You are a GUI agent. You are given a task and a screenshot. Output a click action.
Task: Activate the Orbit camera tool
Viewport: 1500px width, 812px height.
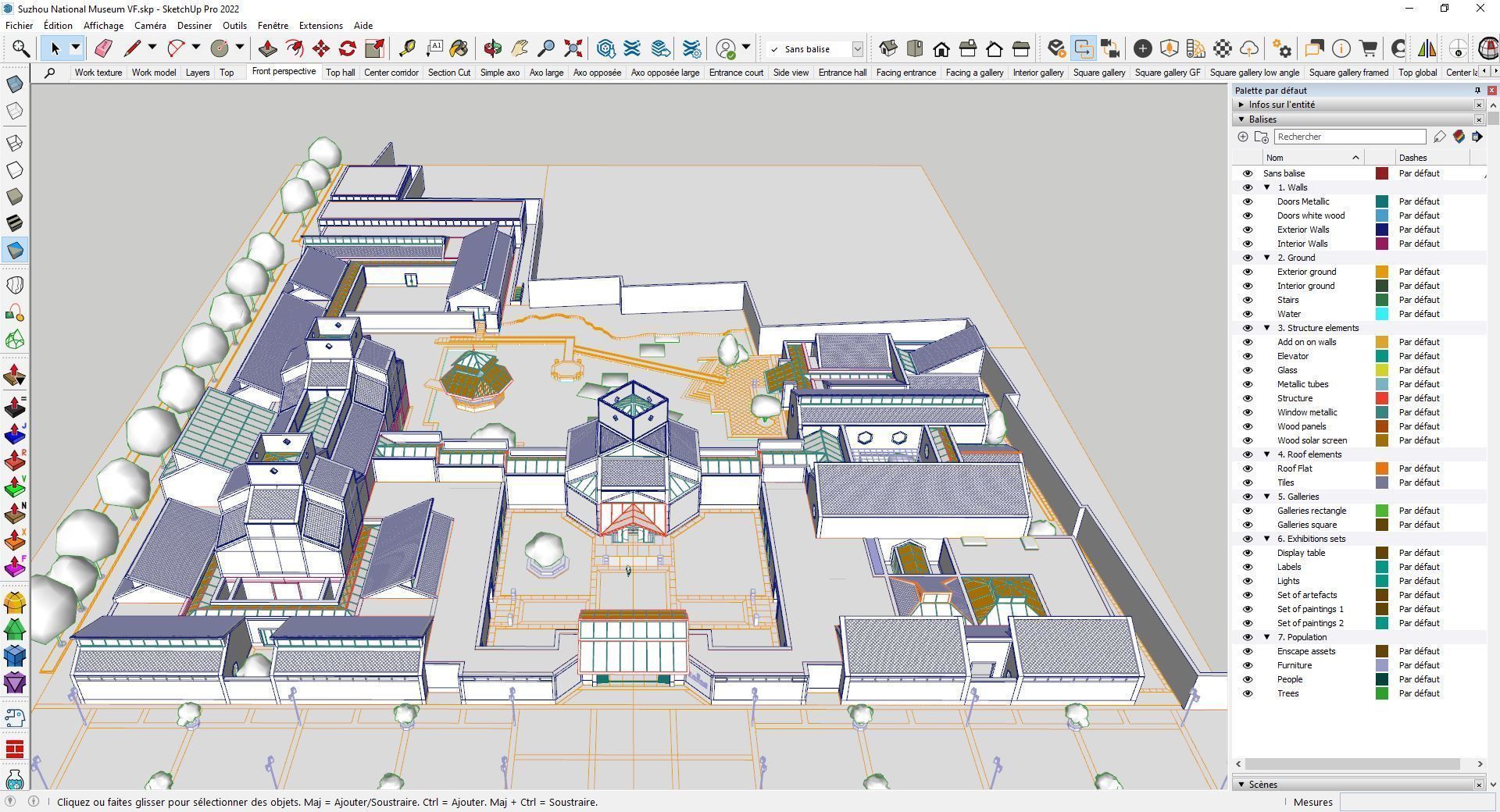[x=492, y=48]
